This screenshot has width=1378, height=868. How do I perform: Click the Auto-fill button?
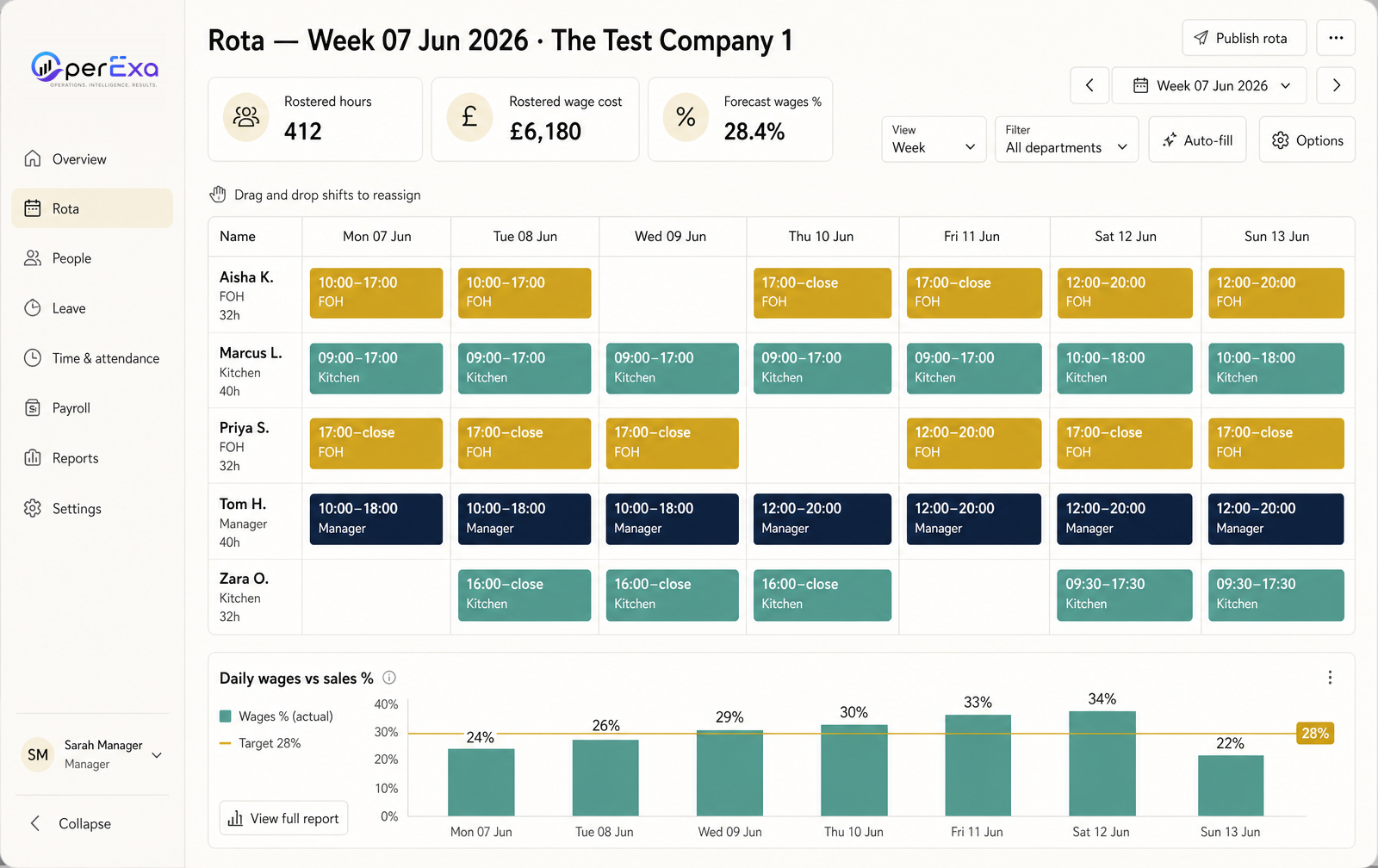(1197, 139)
